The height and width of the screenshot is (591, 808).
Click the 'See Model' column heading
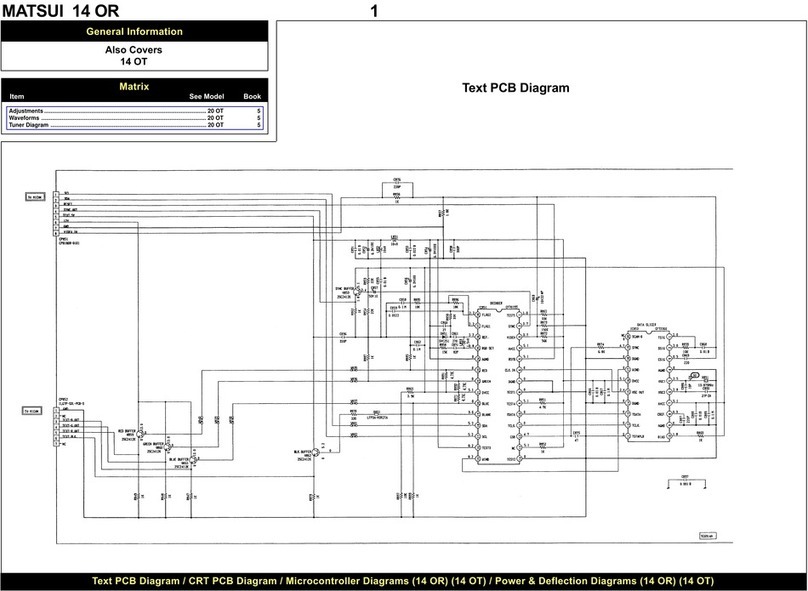pos(206,96)
